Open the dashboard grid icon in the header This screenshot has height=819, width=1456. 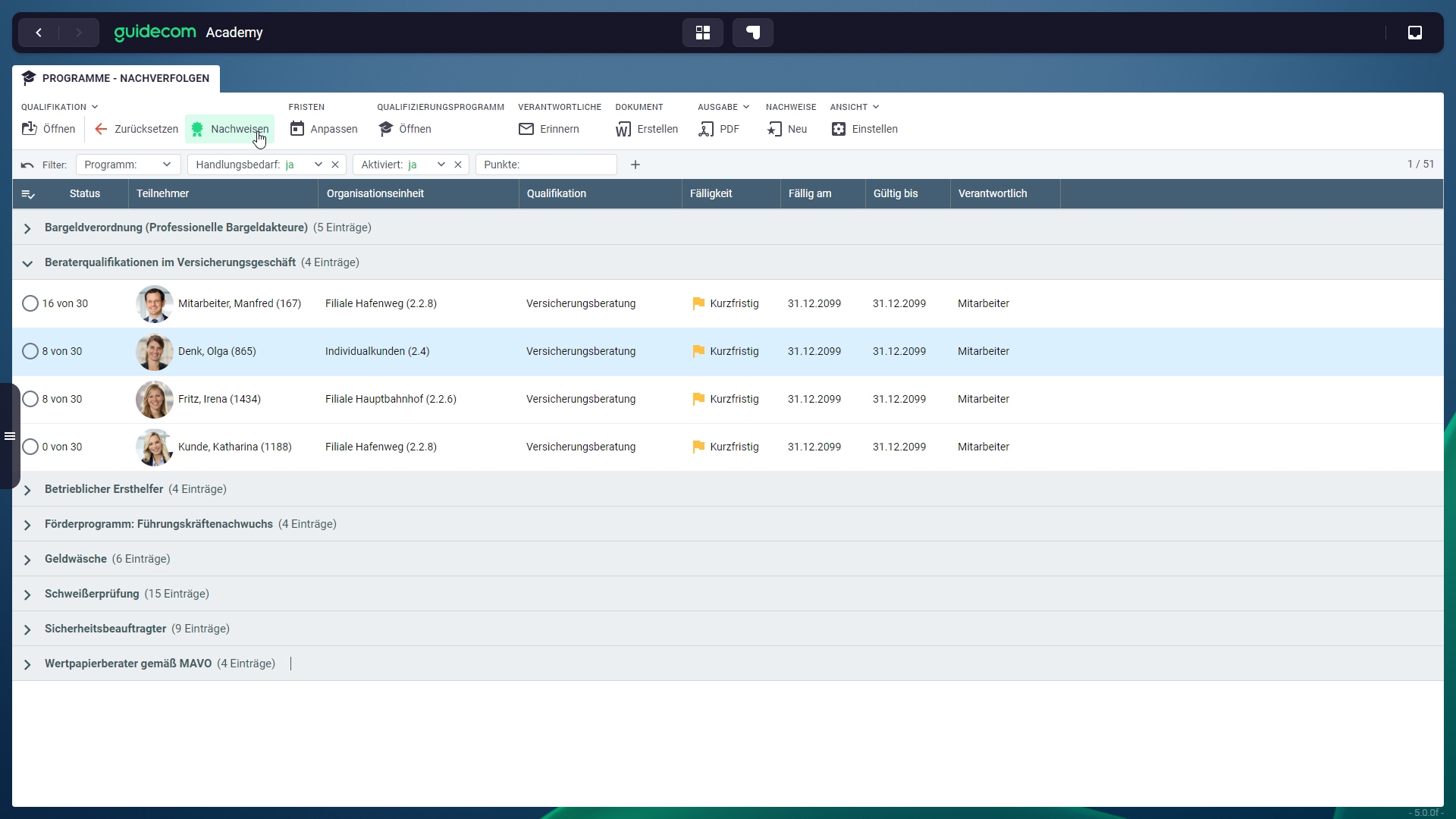(703, 33)
